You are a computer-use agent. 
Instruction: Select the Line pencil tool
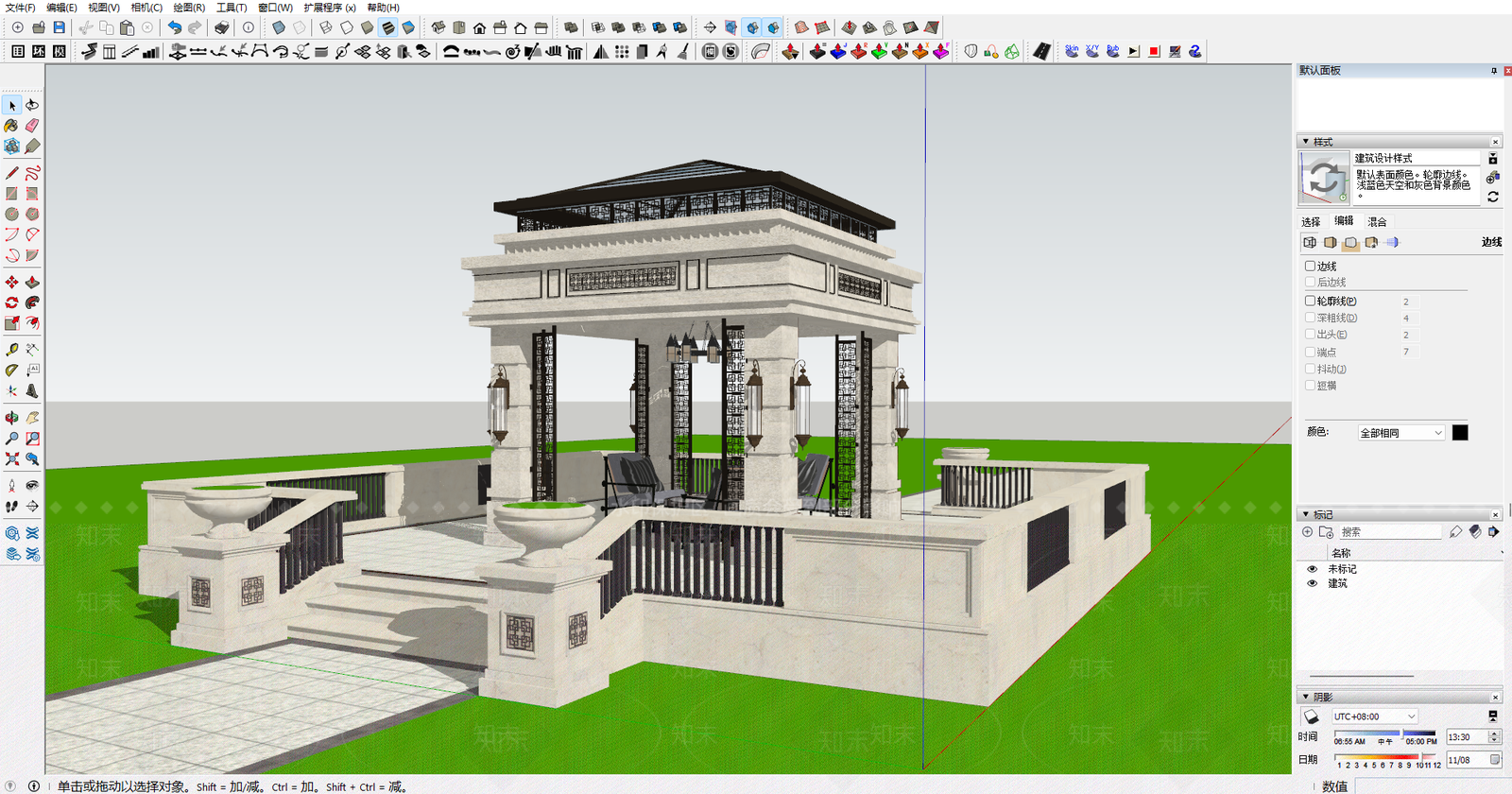12,173
